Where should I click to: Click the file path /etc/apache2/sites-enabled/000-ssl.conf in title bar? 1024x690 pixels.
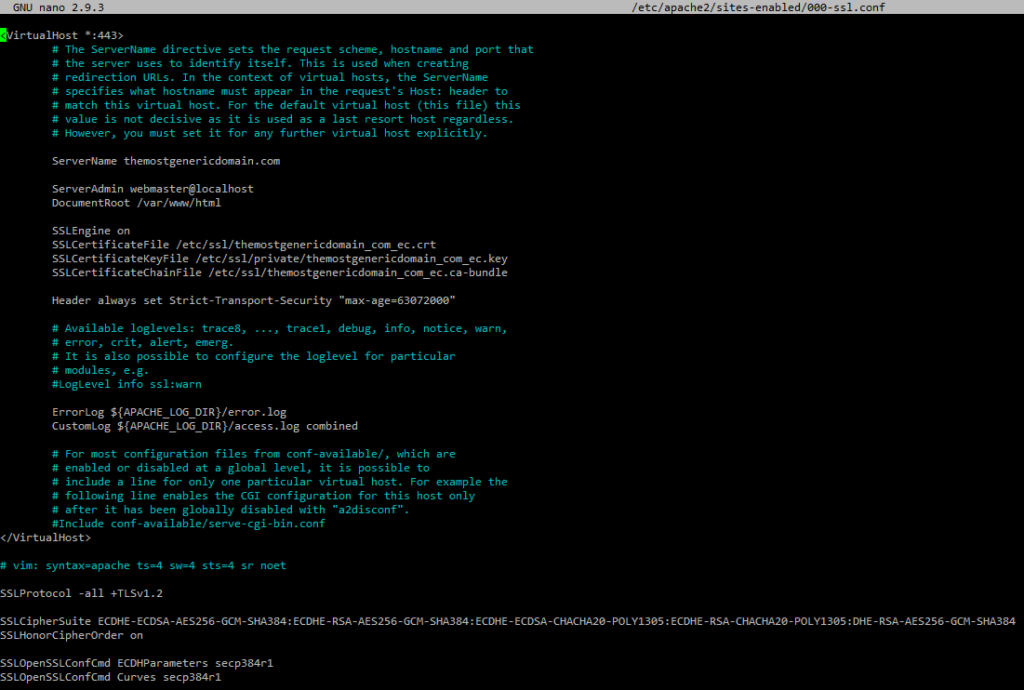(758, 7)
